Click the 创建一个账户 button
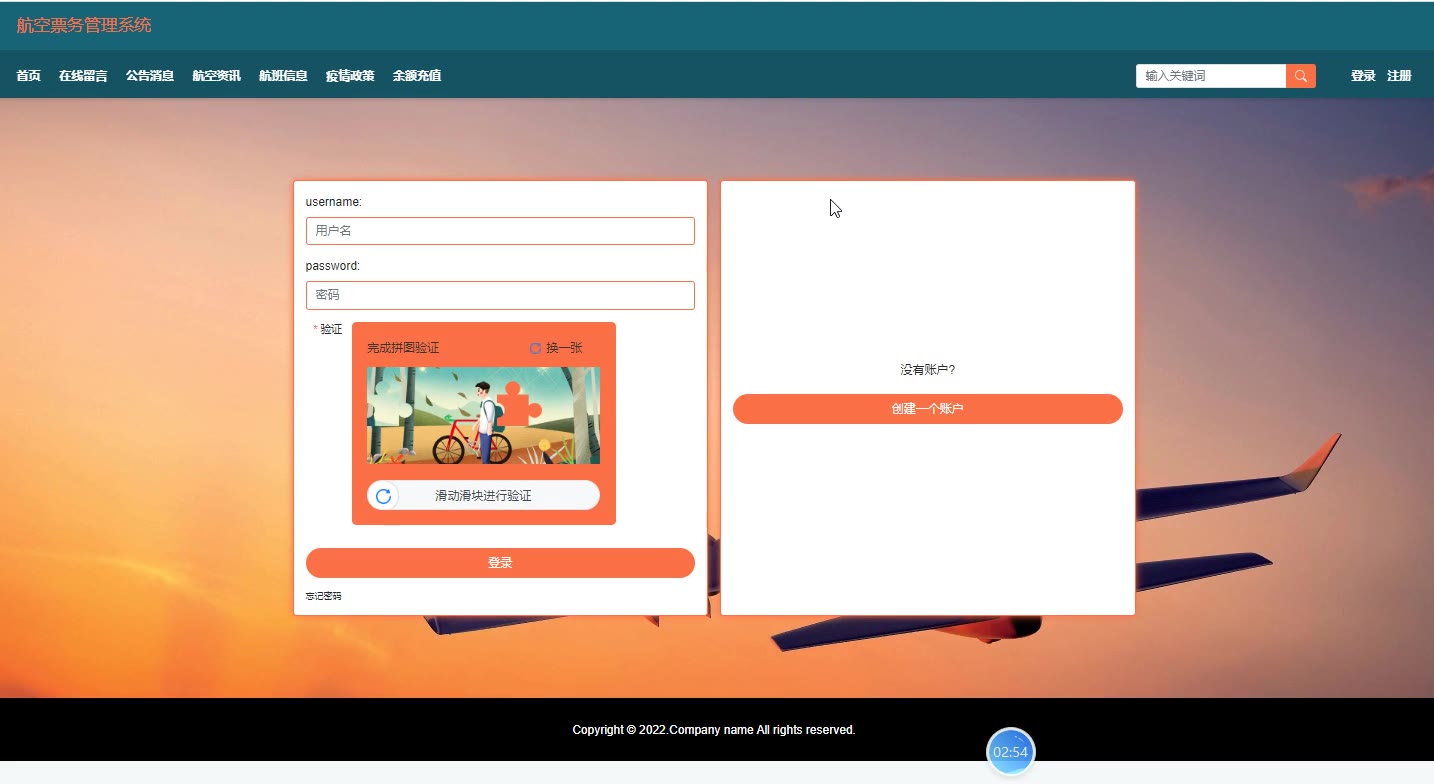 928,409
